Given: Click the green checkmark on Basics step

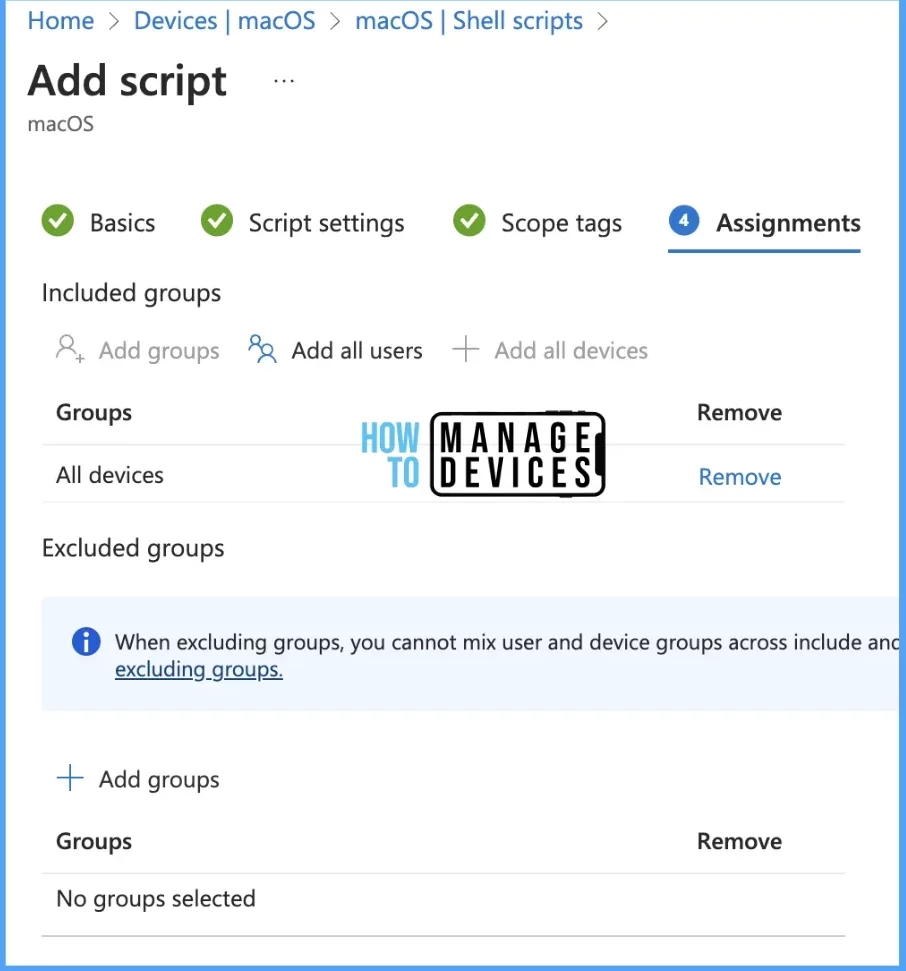Looking at the screenshot, I should coord(57,222).
